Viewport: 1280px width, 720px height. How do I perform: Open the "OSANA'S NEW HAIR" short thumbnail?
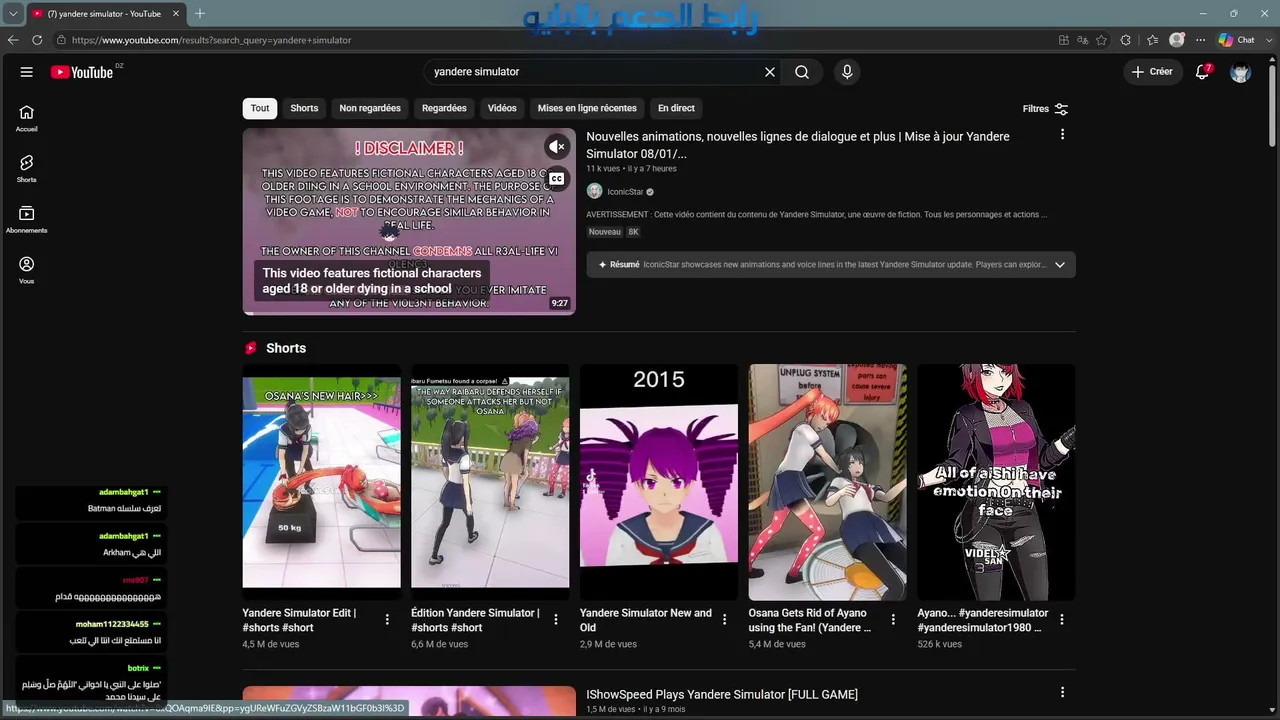coord(321,482)
